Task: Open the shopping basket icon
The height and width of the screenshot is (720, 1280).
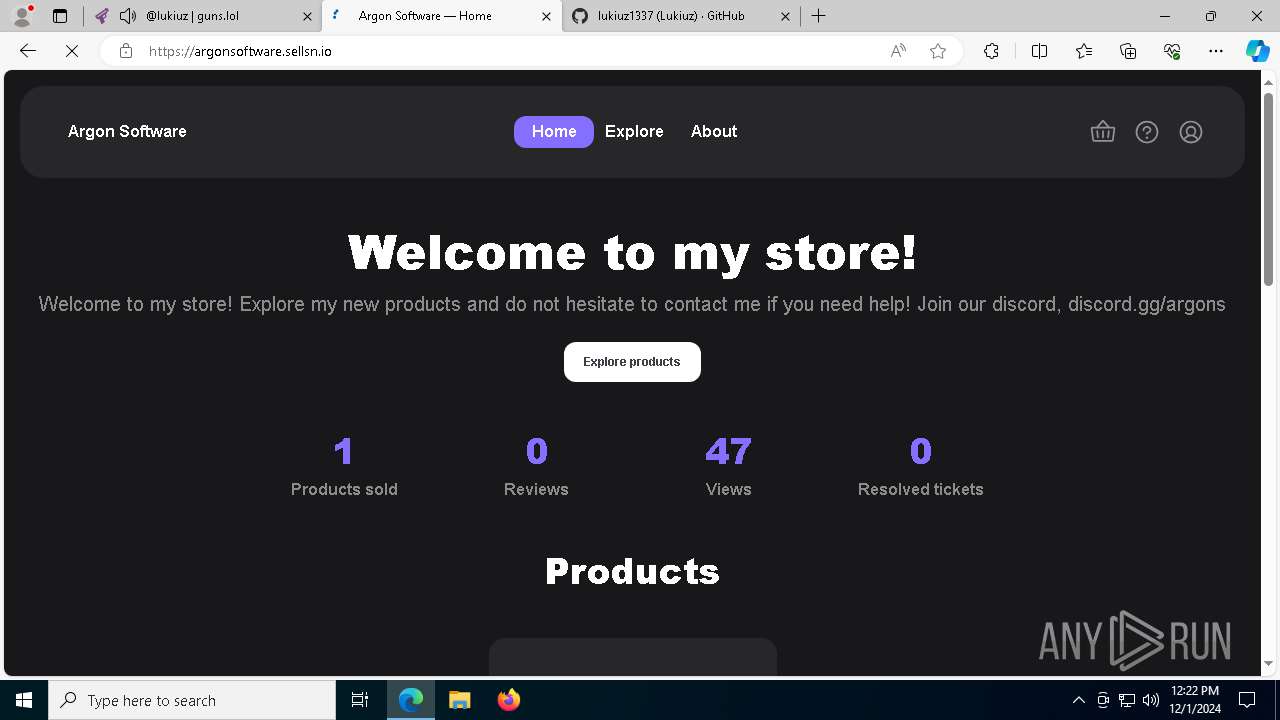Action: (x=1103, y=132)
